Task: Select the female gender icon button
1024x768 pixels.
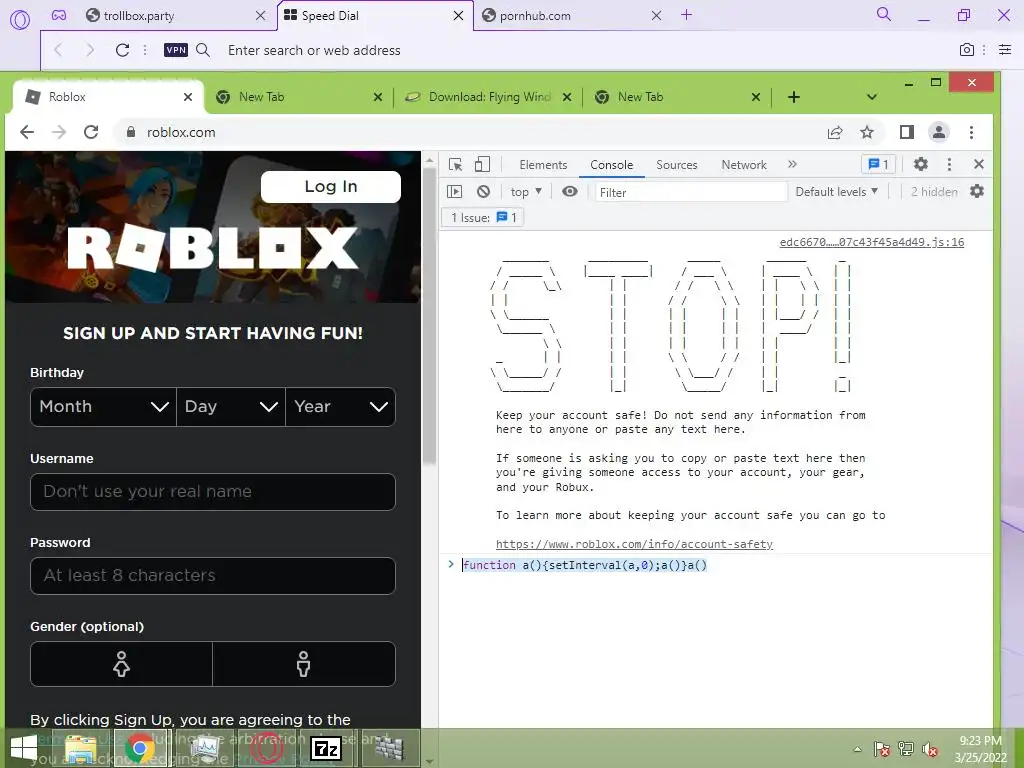Action: (x=121, y=664)
